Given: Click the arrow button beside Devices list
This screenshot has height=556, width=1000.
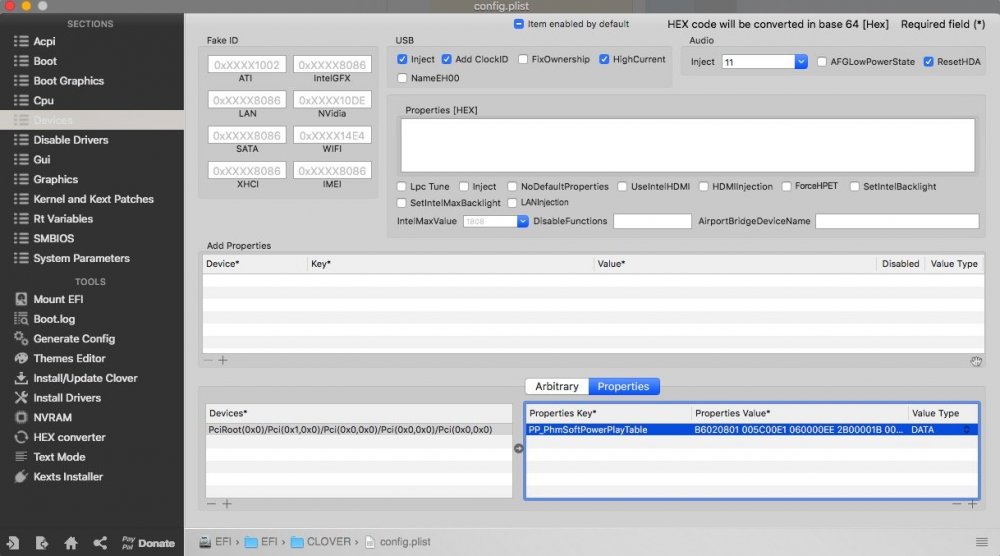Looking at the screenshot, I should point(518,449).
